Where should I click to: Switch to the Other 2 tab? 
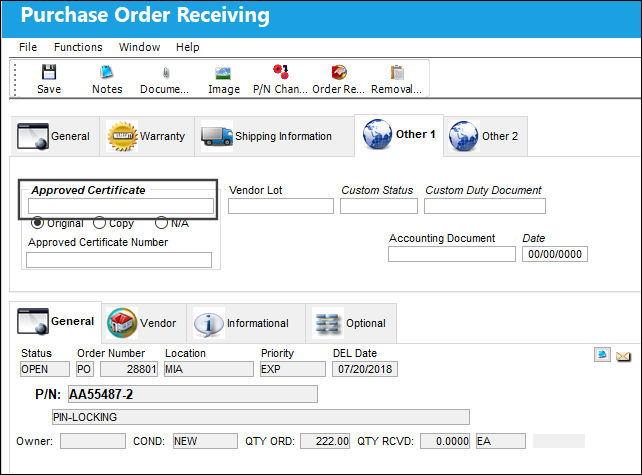pyautogui.click(x=486, y=136)
